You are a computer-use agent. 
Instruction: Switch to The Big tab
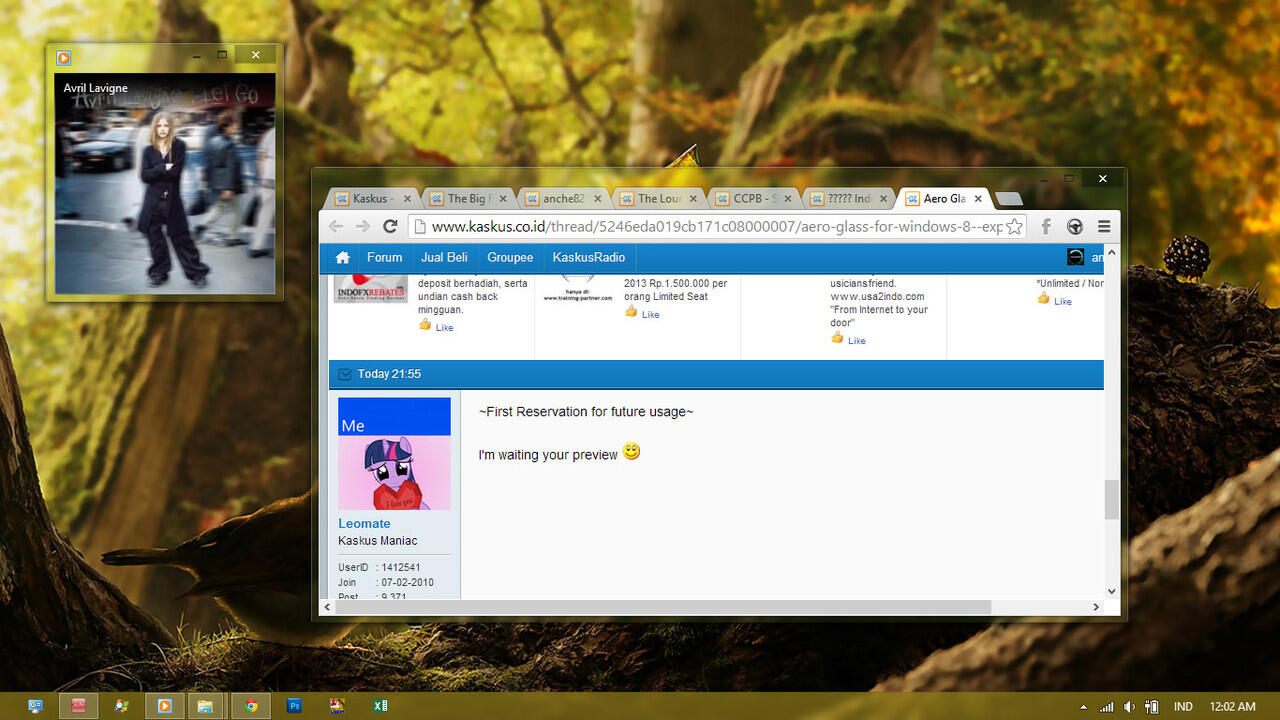(x=468, y=199)
